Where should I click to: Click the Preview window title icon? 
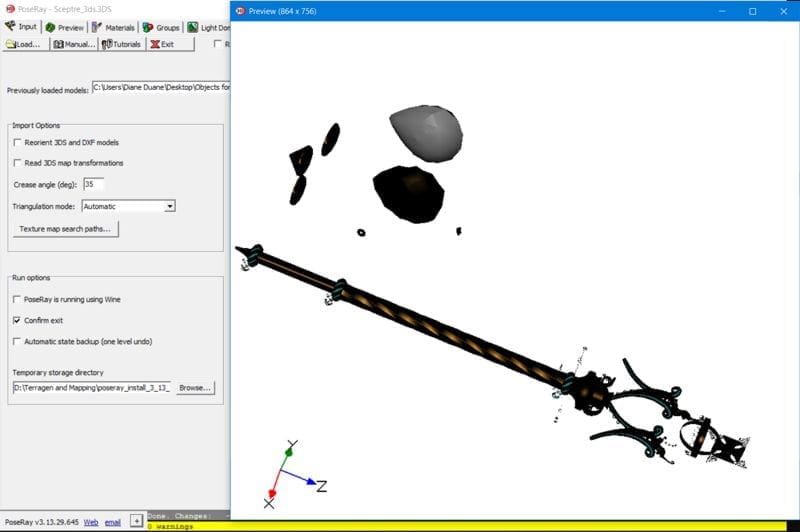pyautogui.click(x=240, y=11)
